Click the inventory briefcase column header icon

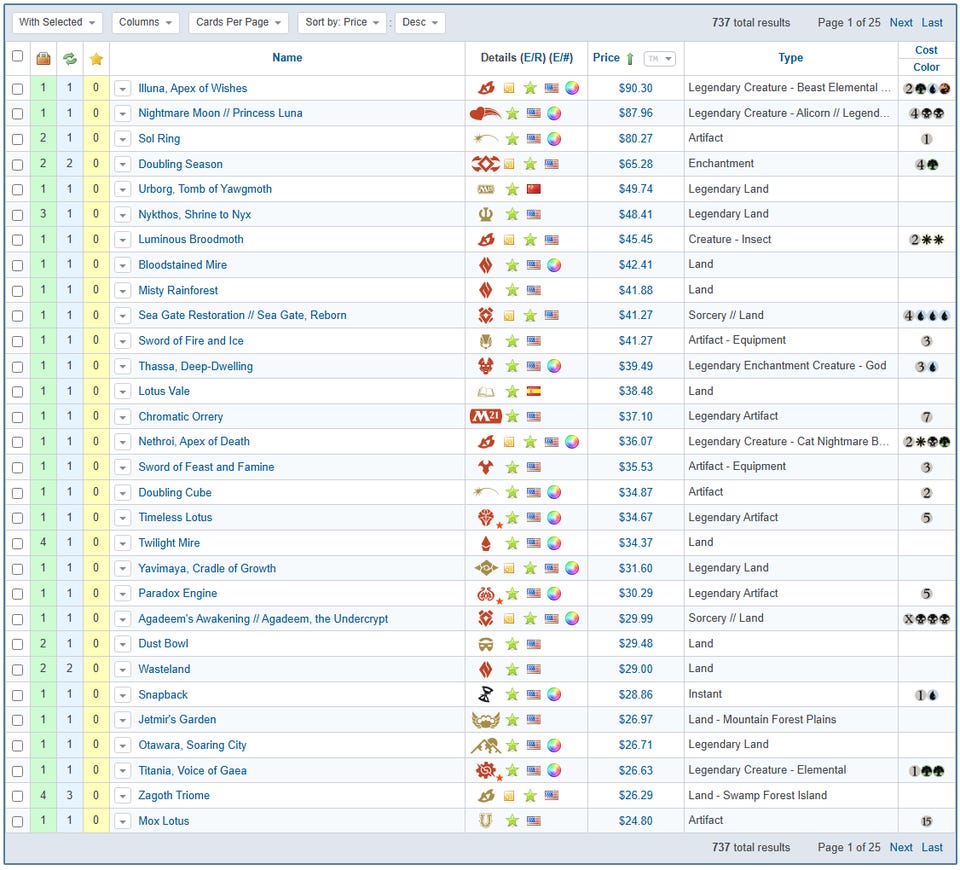pyautogui.click(x=43, y=59)
